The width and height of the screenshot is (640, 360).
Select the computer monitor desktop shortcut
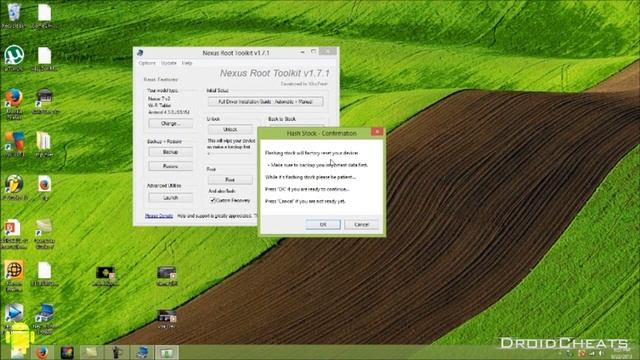pyautogui.click(x=44, y=318)
